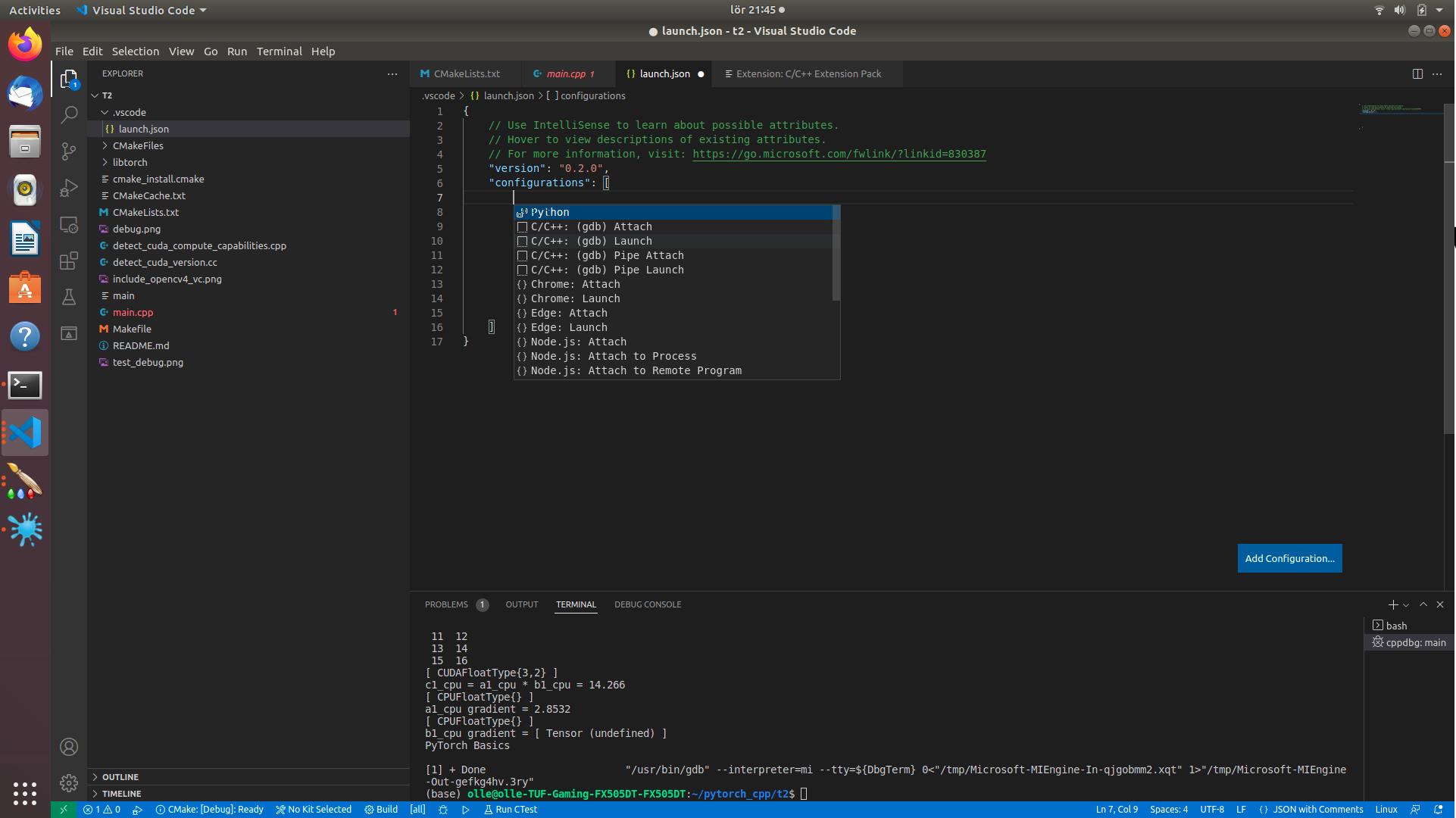
Task: Open the Search view in activity bar
Action: coord(69,114)
